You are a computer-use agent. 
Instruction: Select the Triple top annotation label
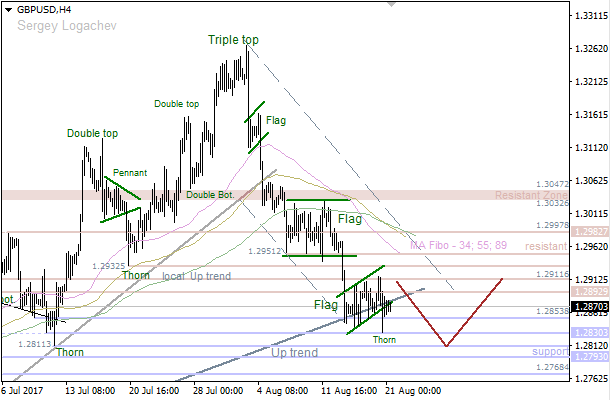(x=233, y=40)
